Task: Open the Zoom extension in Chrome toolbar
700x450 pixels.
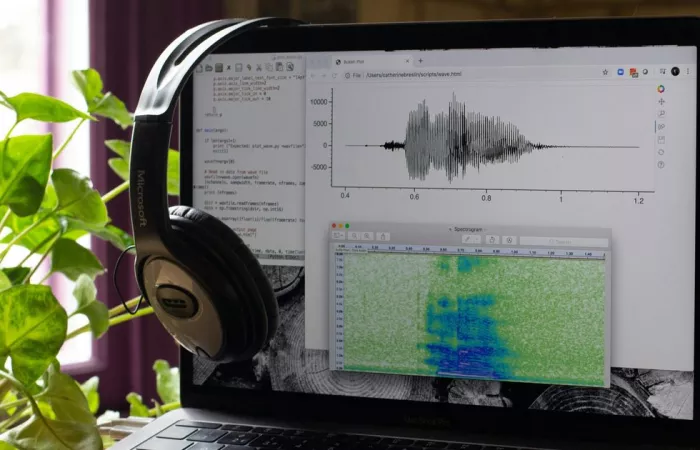Action: point(621,72)
